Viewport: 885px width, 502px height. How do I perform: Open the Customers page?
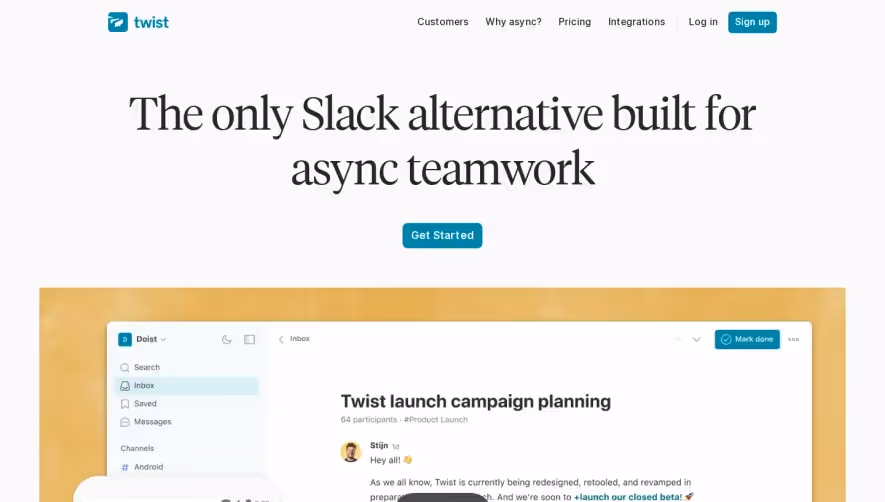pyautogui.click(x=442, y=22)
